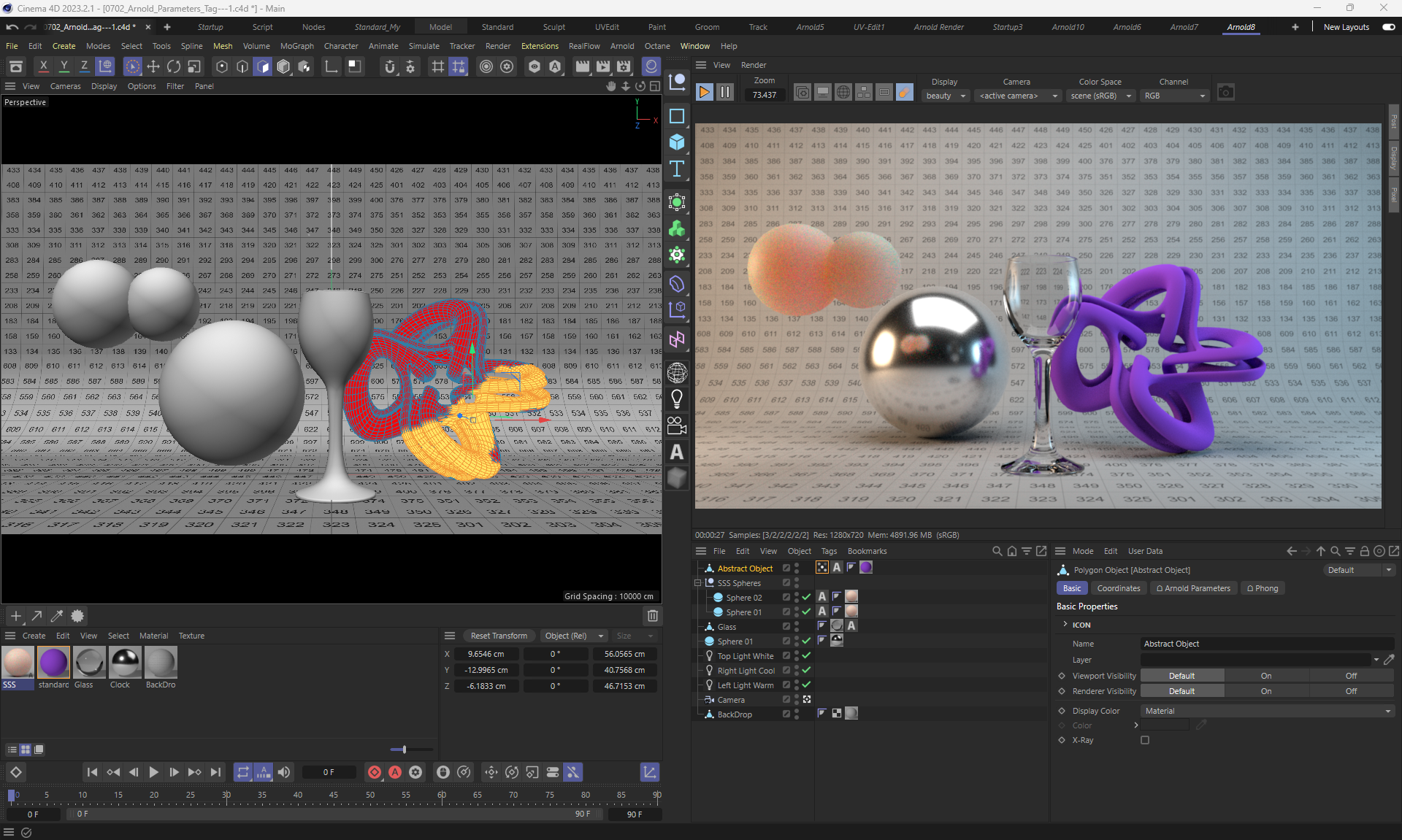The width and height of the screenshot is (1402, 840).
Task: Toggle the New Layouts switch
Action: (1388, 27)
